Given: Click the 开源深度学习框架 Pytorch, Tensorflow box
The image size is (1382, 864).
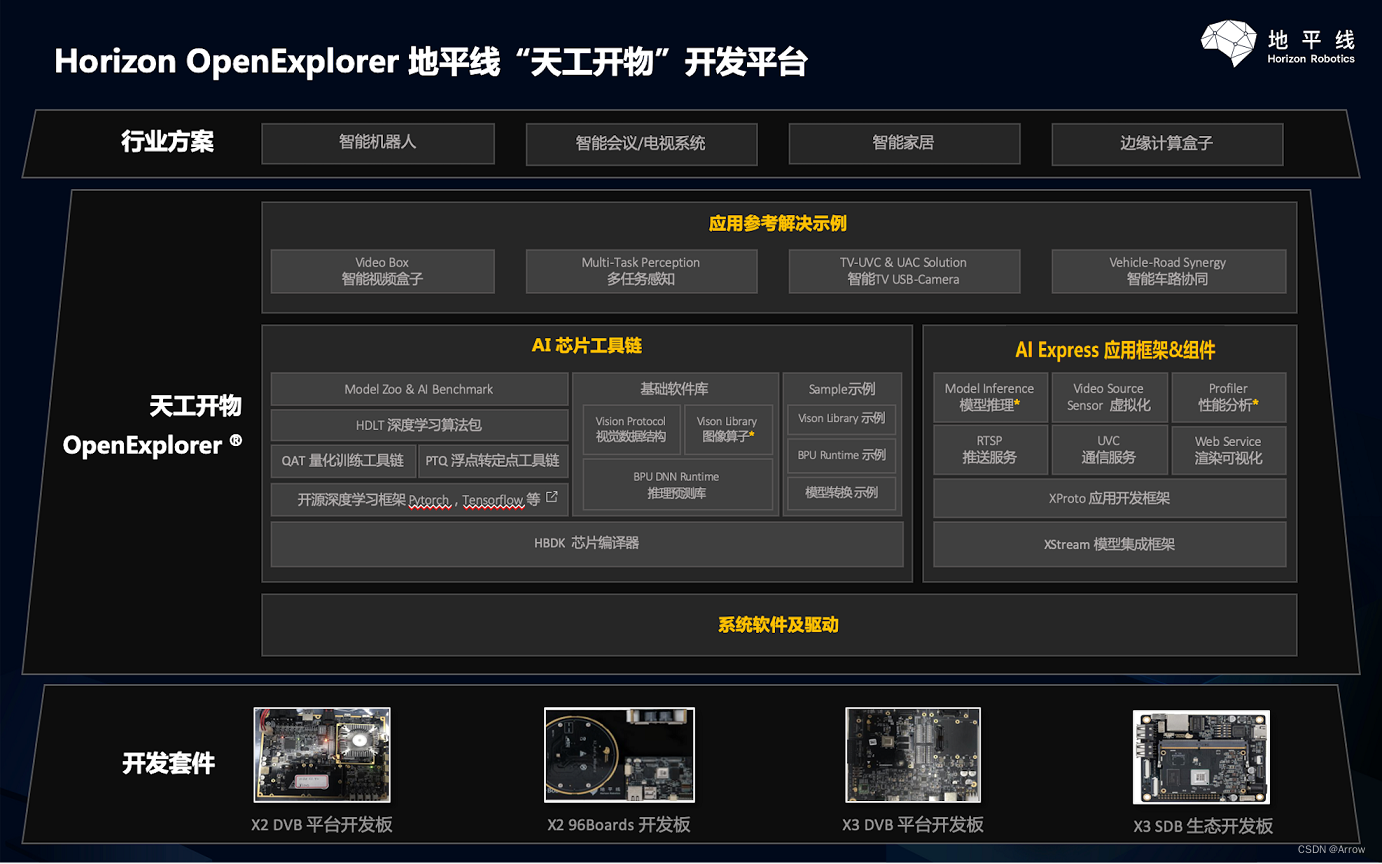Looking at the screenshot, I should [x=419, y=499].
